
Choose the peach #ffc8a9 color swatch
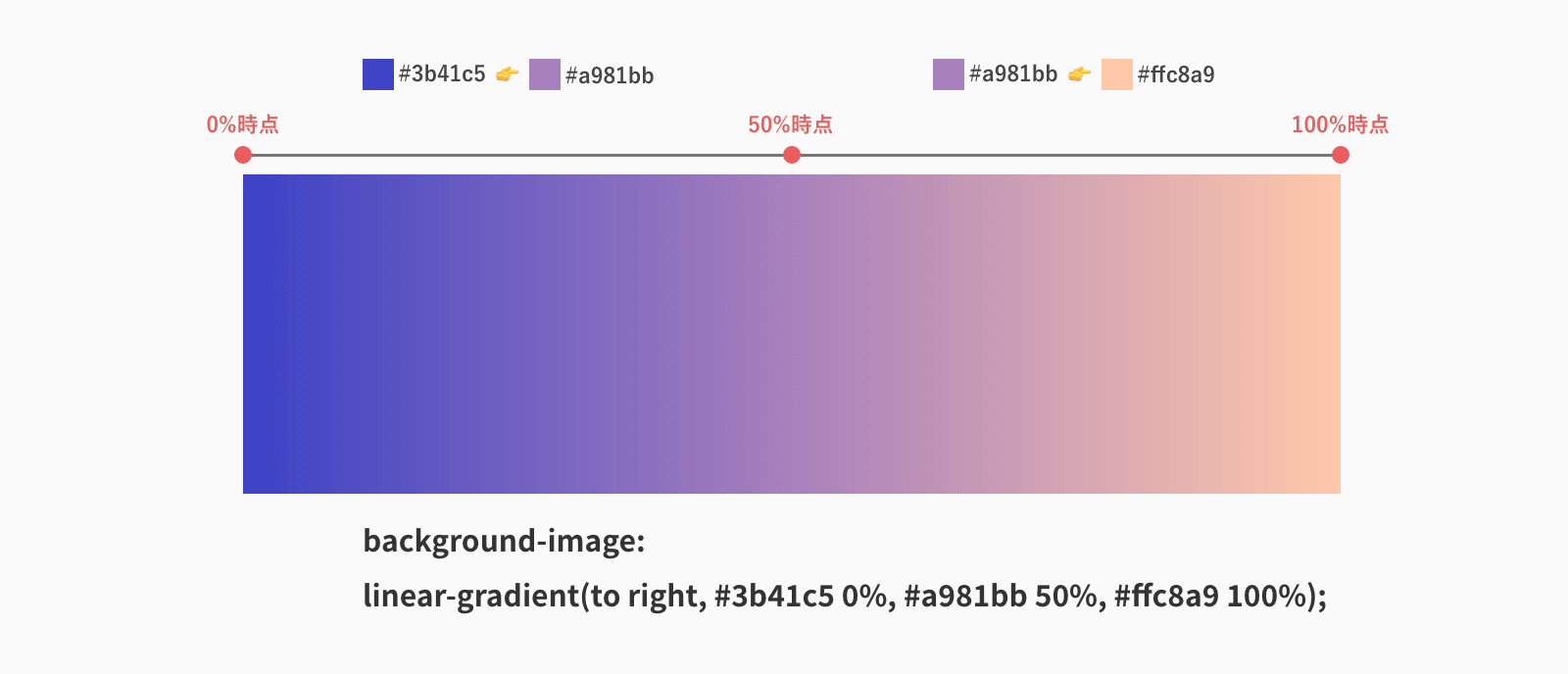(x=1117, y=74)
